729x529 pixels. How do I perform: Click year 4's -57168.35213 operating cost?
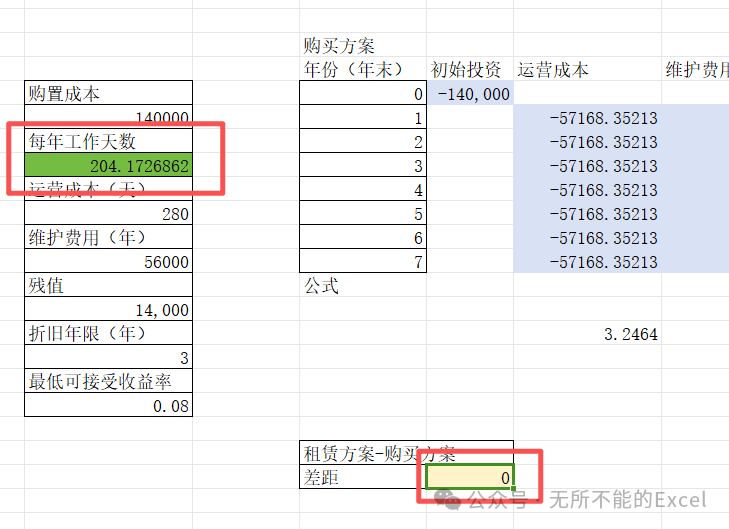click(588, 189)
